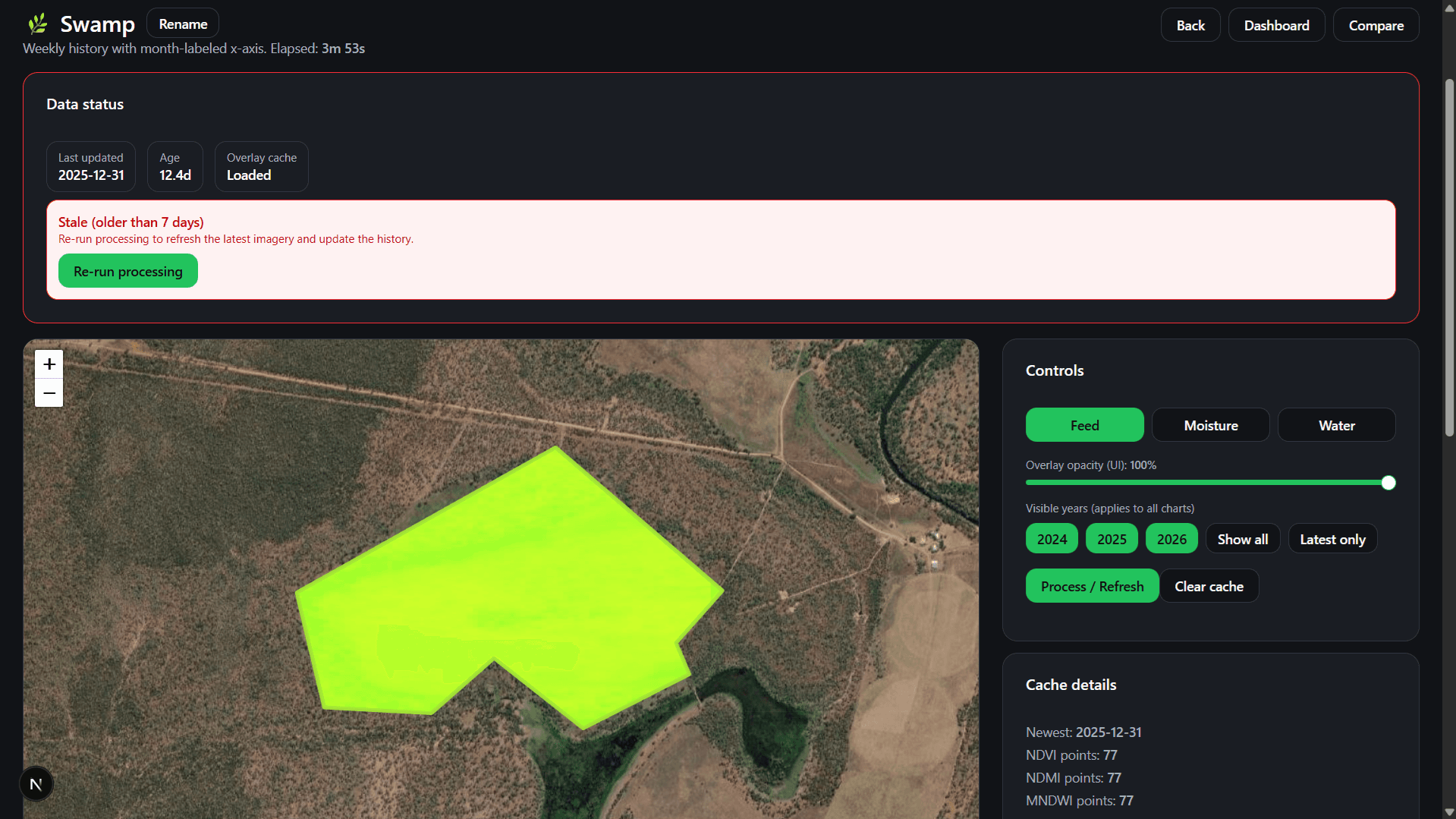Toggle the 2025 year visibility
Screen dimensions: 1456x819
1112,539
